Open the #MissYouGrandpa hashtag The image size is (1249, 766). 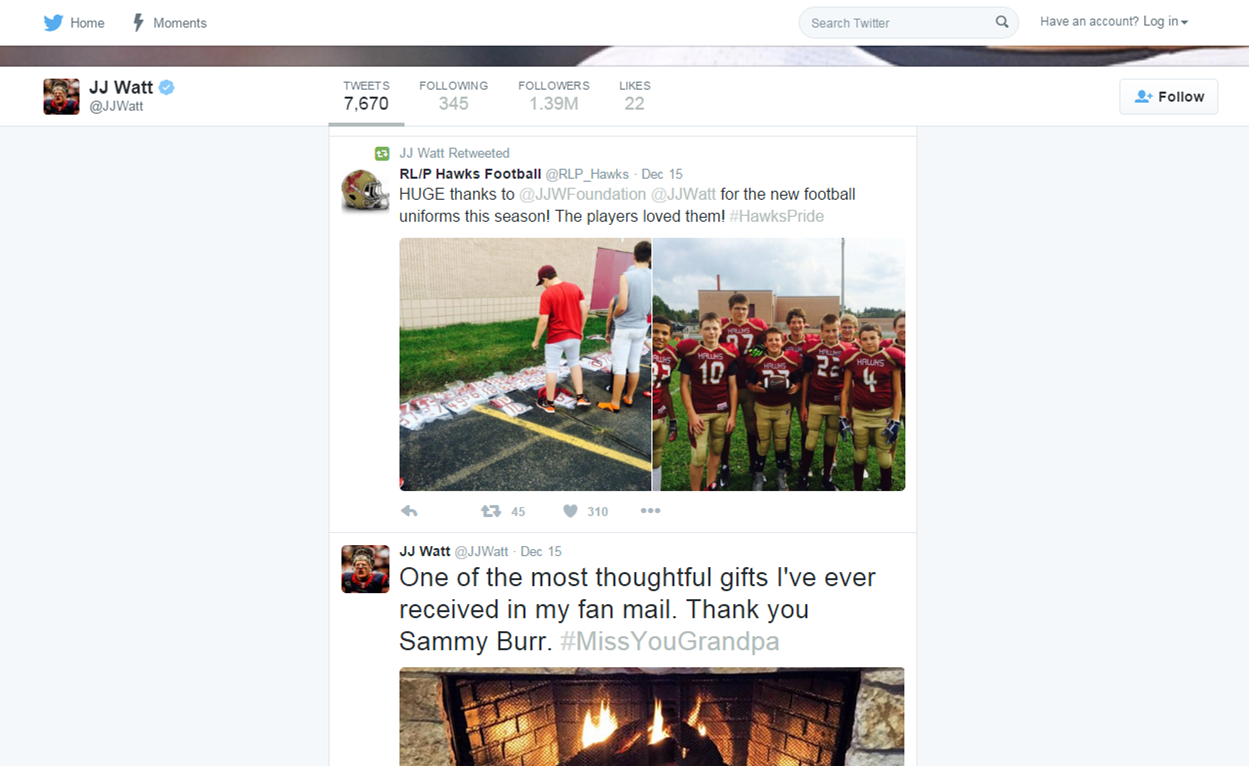669,641
